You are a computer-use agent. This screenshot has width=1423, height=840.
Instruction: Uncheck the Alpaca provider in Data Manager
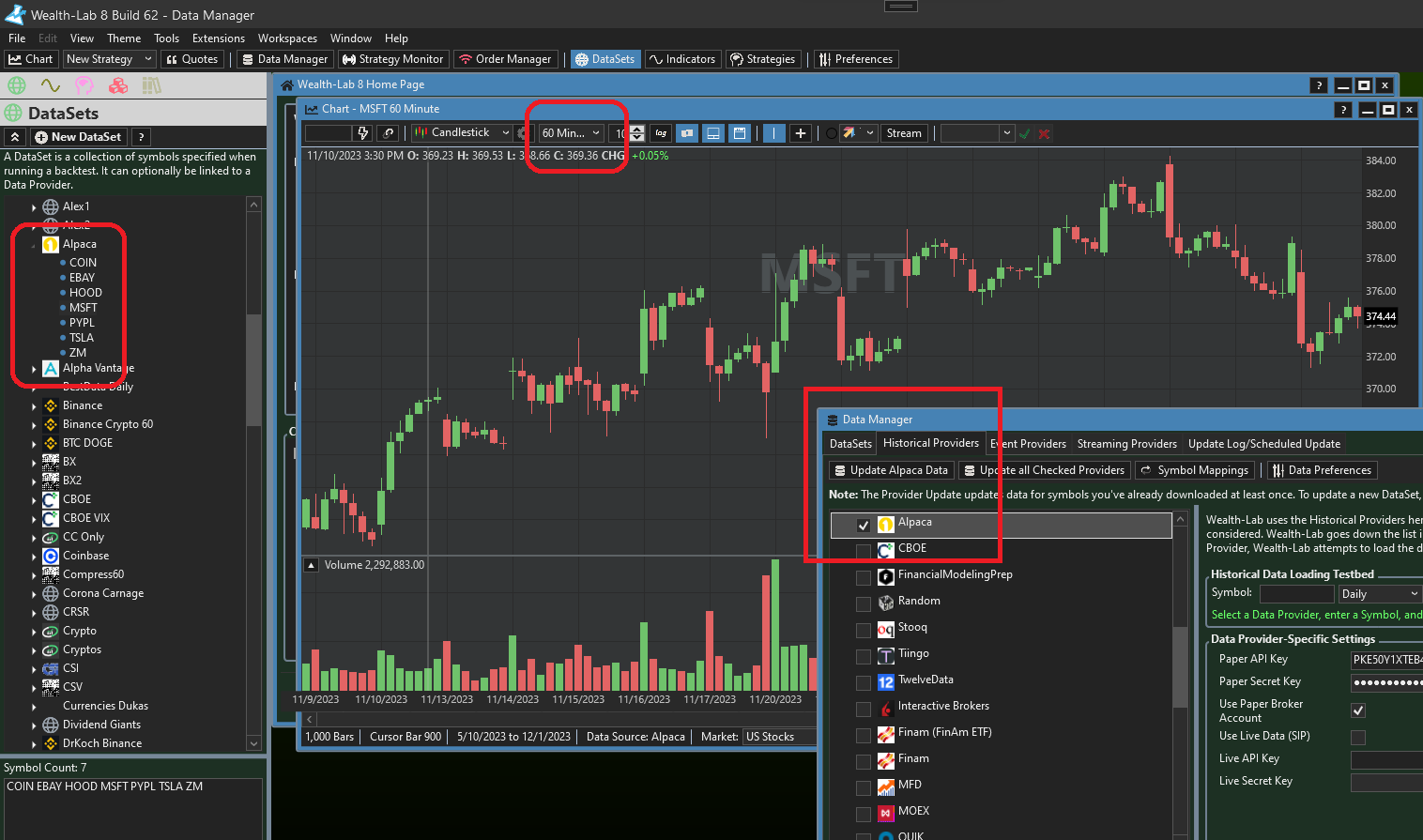click(x=865, y=525)
